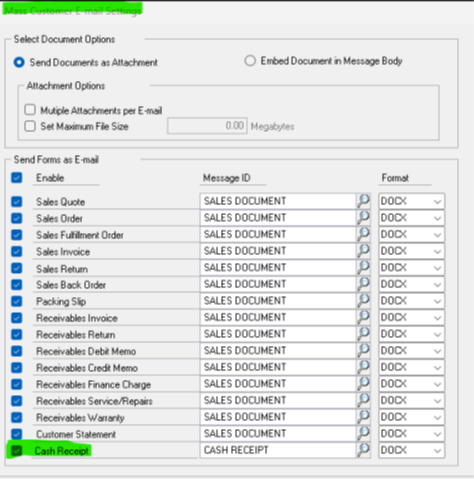Open Format dropdown for Sales Back Order
Screen dimensions: 474x479
point(411,284)
